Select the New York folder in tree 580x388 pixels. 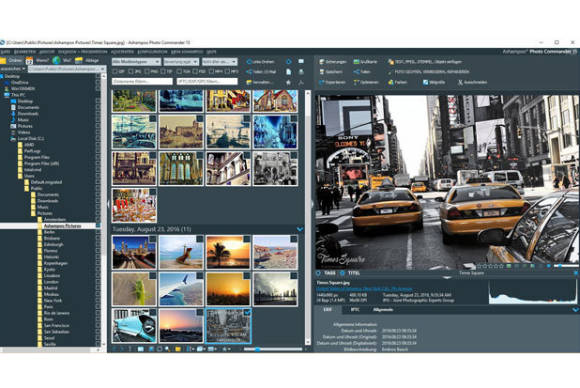[53, 300]
